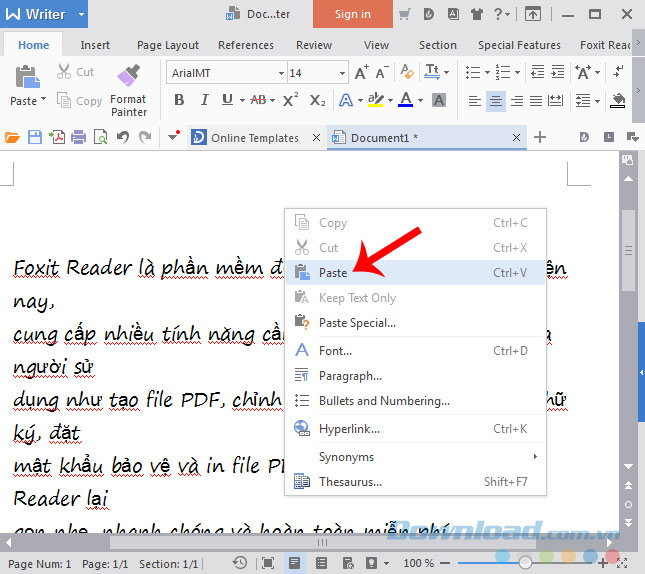Expand bullets list dropdown arrow
This screenshot has width=645, height=574.
click(x=487, y=72)
